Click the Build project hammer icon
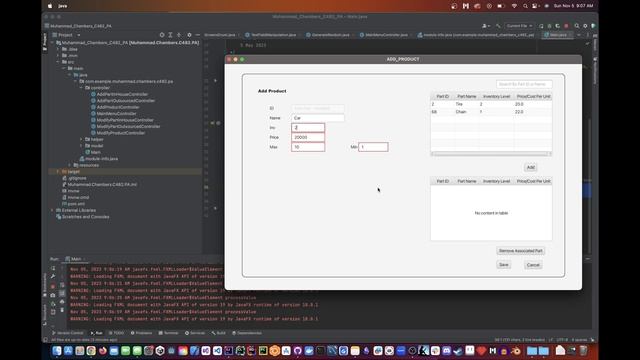This screenshot has width=640, height=360. click(498, 26)
